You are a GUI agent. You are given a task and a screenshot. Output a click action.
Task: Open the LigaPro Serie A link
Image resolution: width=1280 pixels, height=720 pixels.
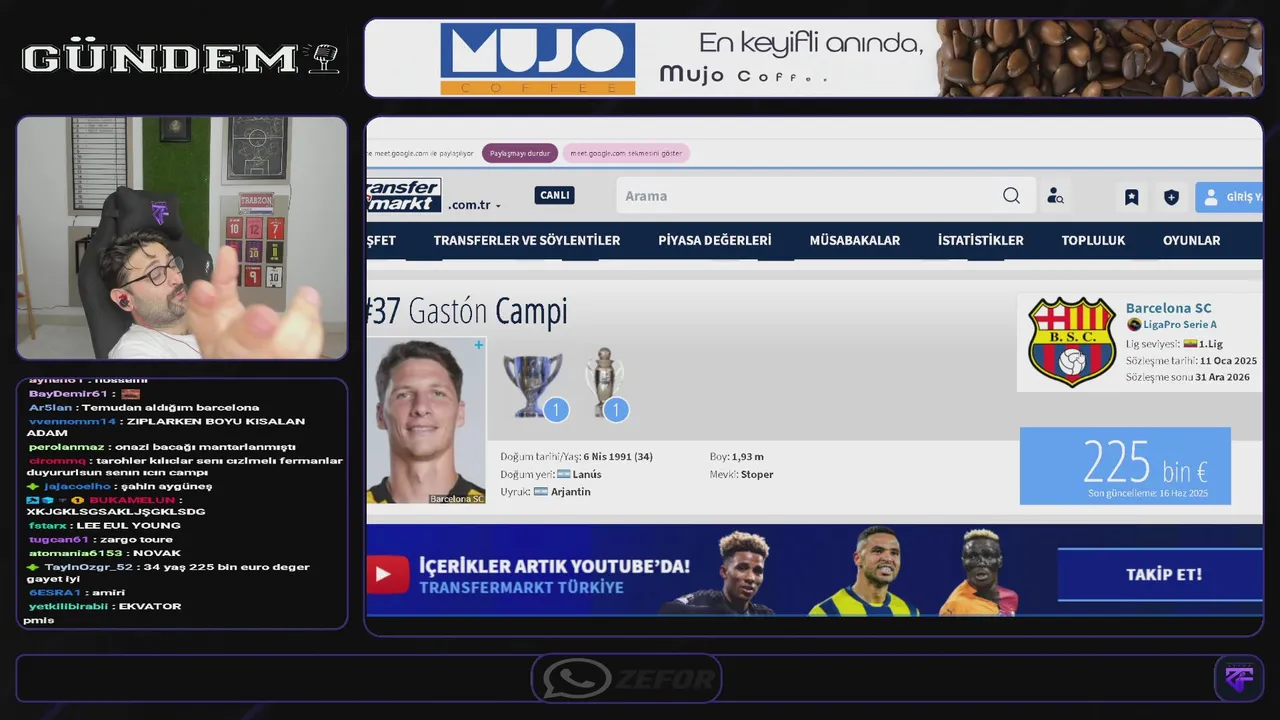[x=1179, y=324]
